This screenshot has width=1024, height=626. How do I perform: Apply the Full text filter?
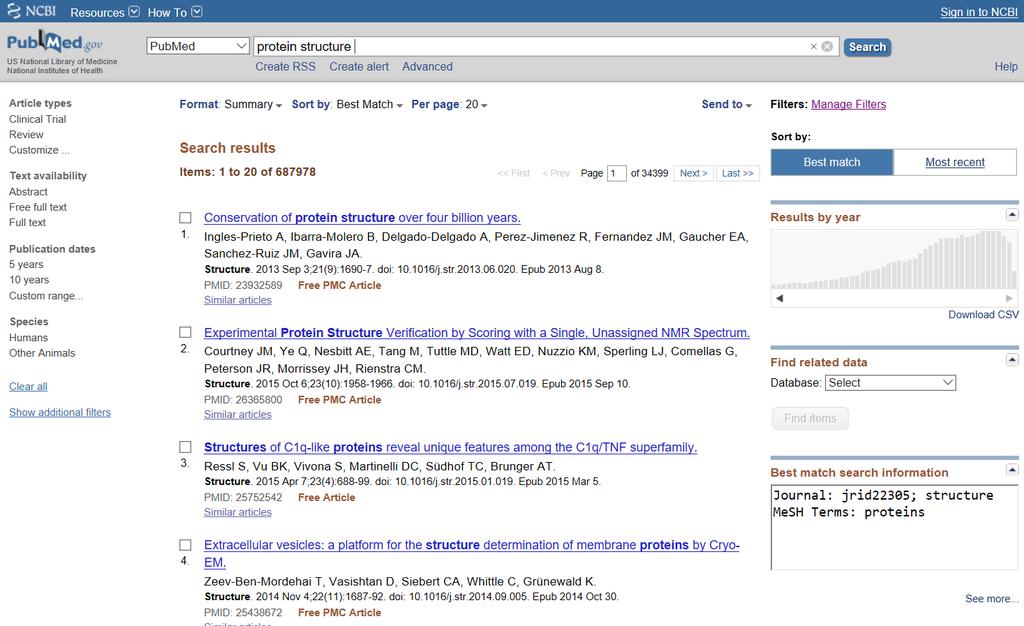pos(27,223)
